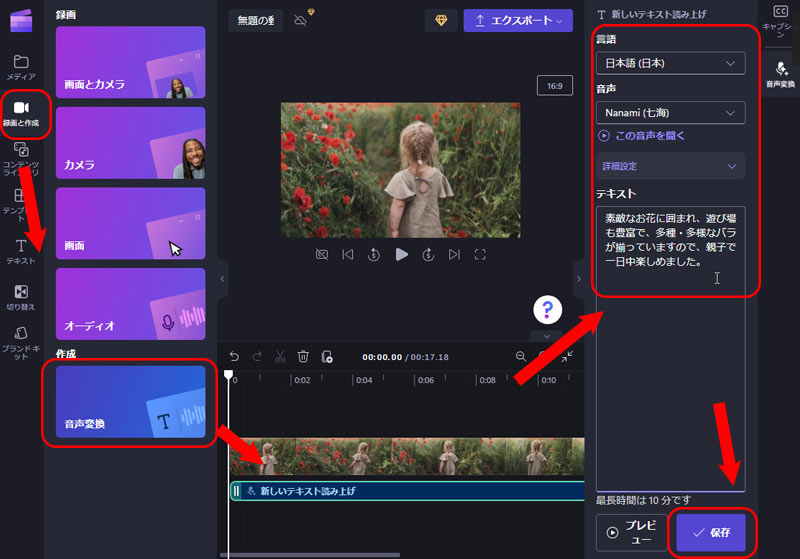Choose the 画面とカメラ recording card
Image resolution: width=800 pixels, height=559 pixels.
click(x=131, y=62)
